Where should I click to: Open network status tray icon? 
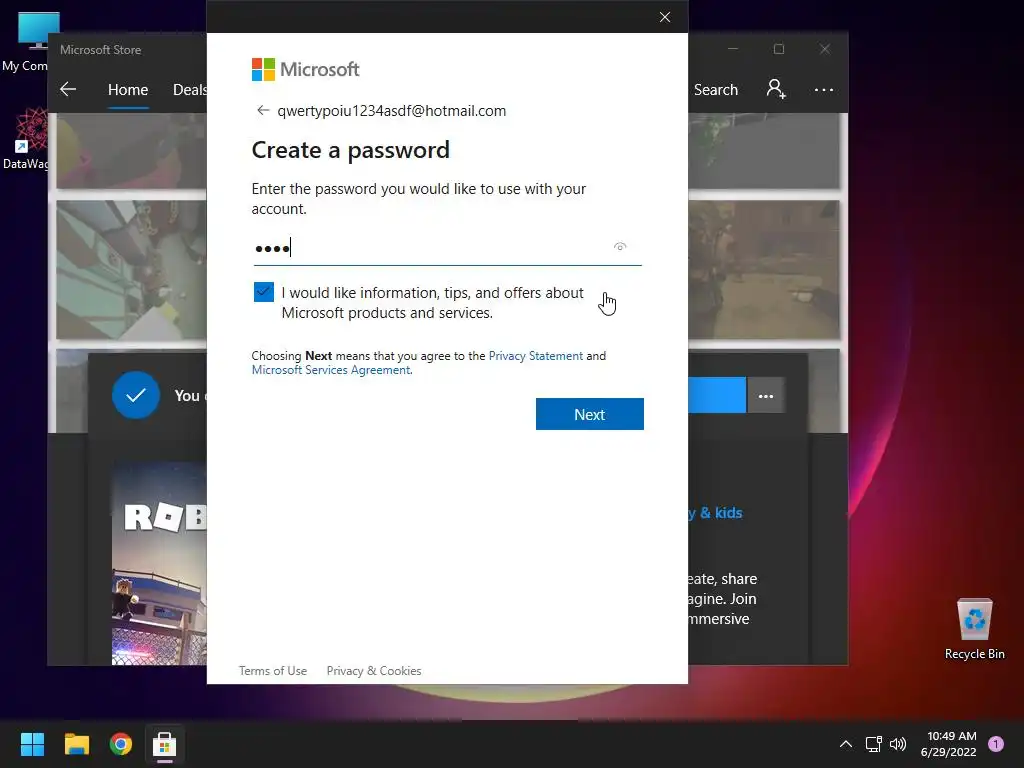(x=873, y=744)
